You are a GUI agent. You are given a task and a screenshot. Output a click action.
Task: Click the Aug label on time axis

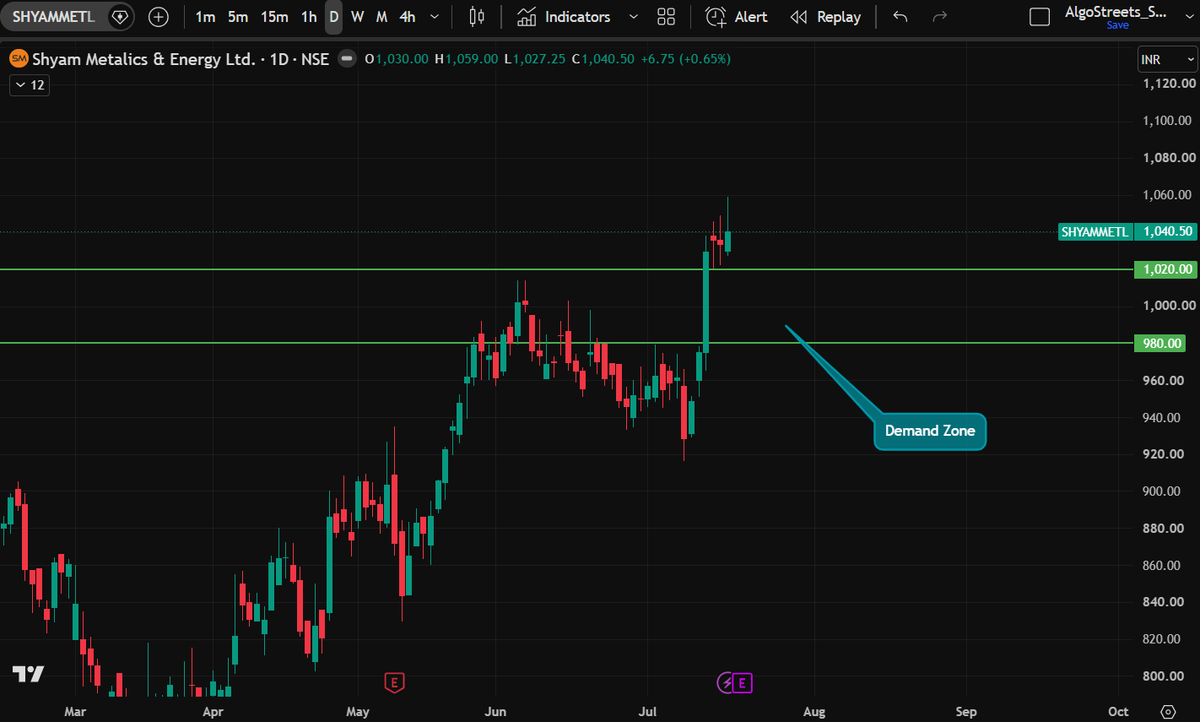coord(814,712)
